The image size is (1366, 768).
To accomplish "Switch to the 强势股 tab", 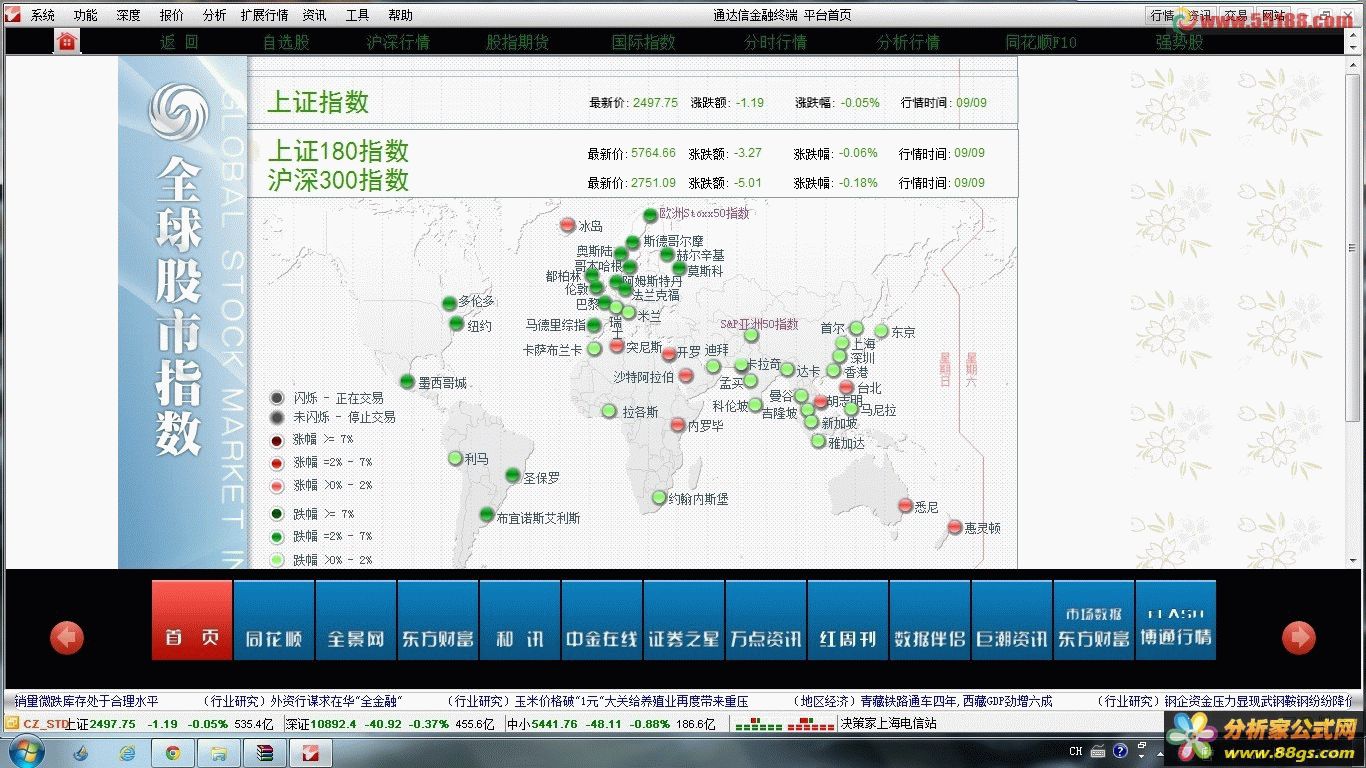I will click(1179, 42).
